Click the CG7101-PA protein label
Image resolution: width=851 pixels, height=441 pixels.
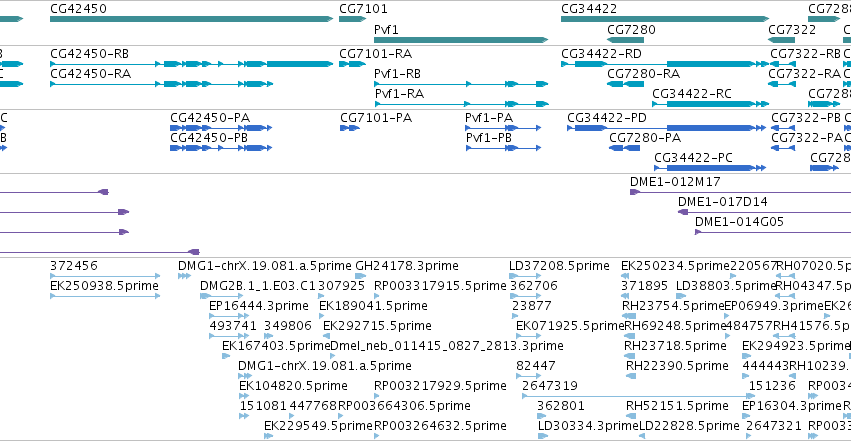click(x=376, y=118)
